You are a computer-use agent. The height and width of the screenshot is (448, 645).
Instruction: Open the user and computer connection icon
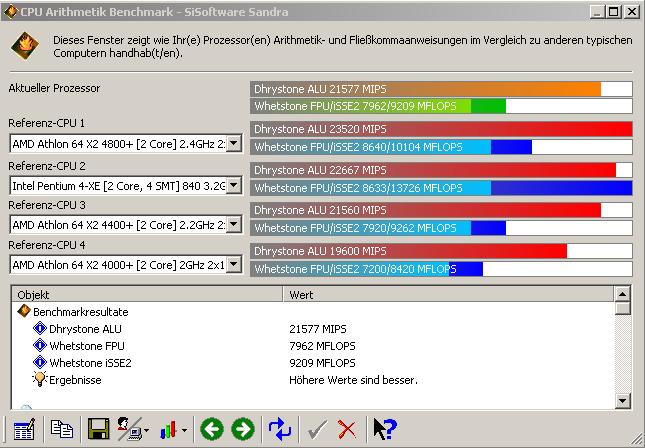[x=130, y=429]
